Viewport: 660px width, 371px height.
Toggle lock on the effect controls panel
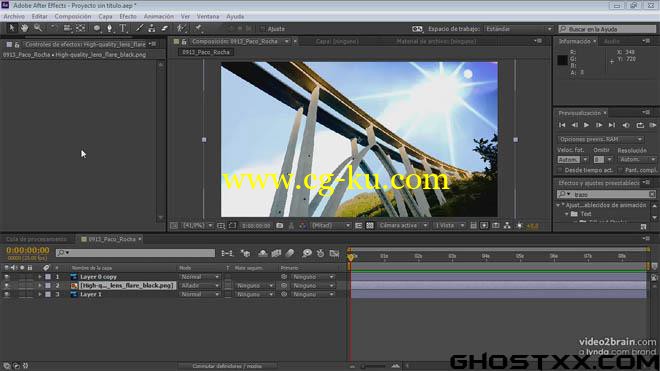(x=17, y=44)
